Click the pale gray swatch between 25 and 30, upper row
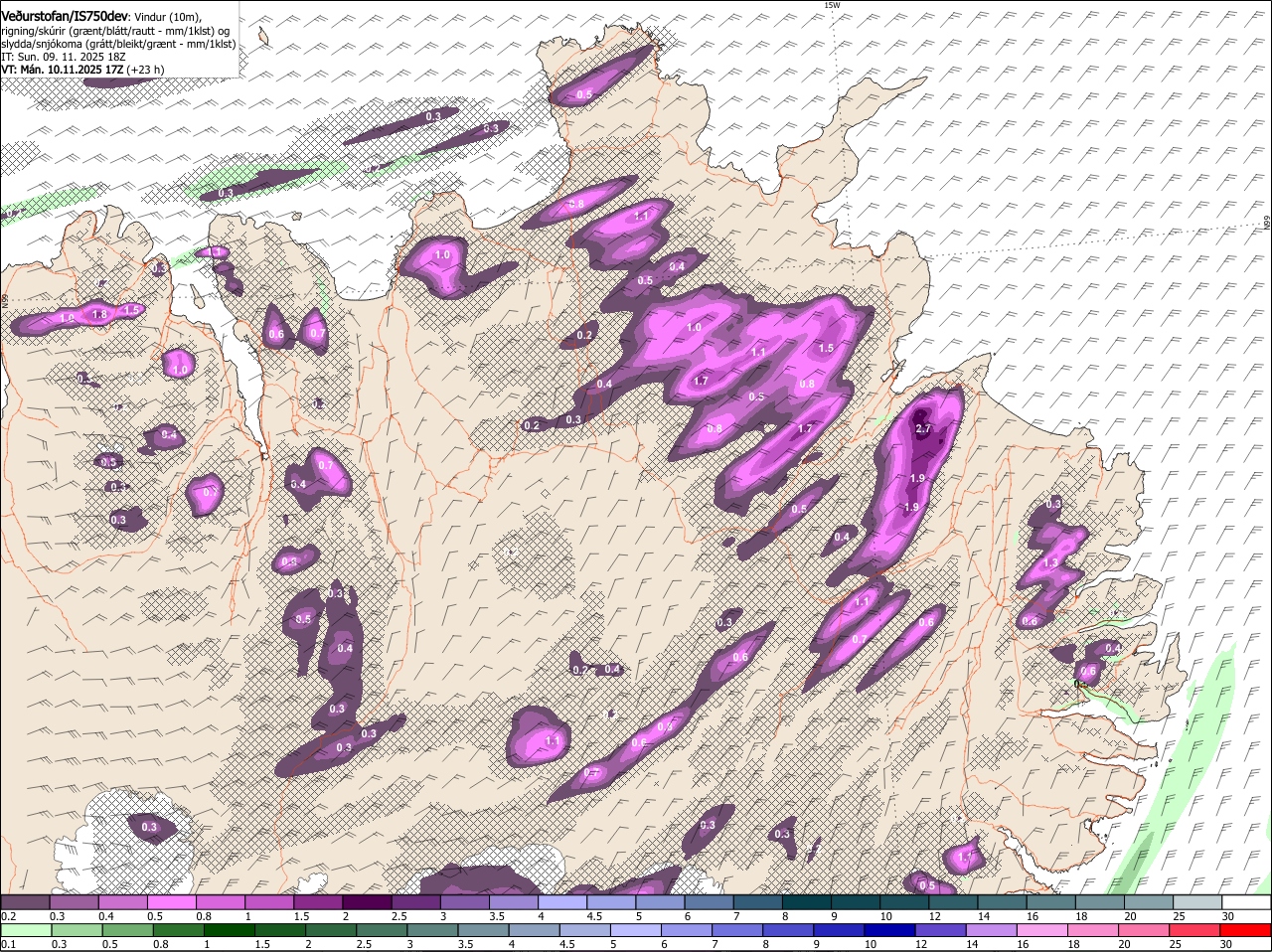The height and width of the screenshot is (952, 1272). [1196, 901]
